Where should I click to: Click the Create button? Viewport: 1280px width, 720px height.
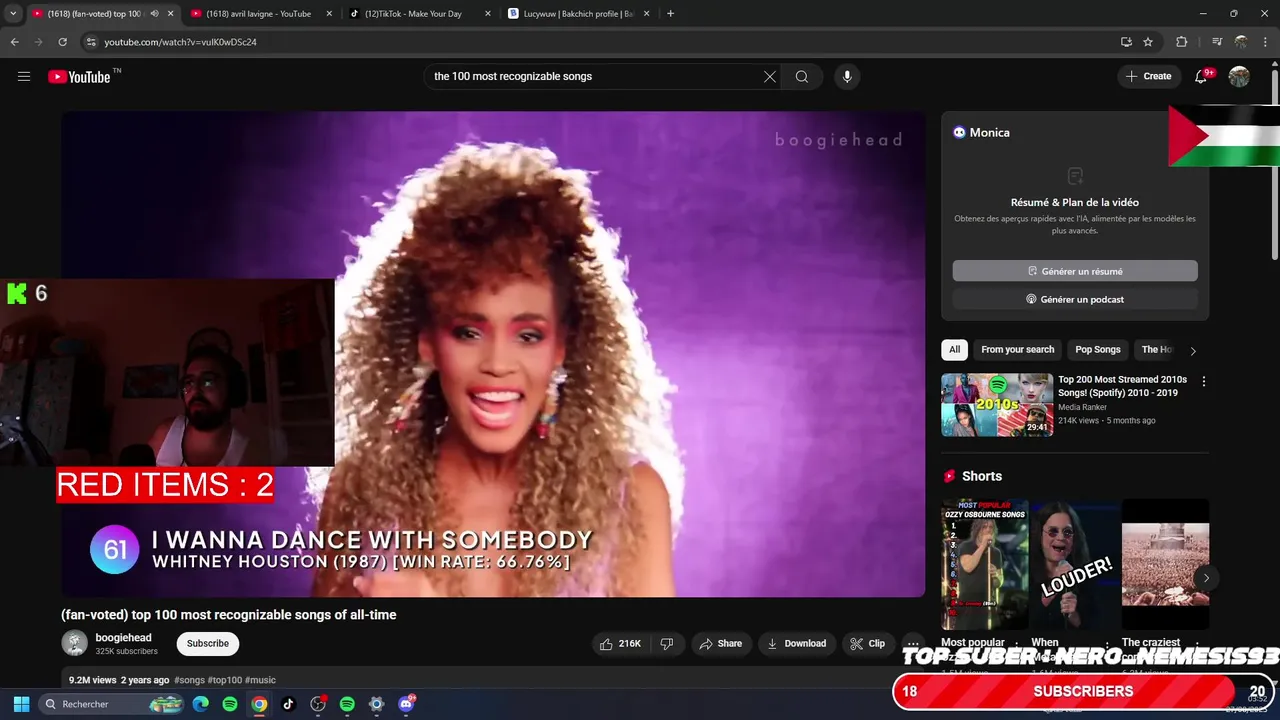click(x=1148, y=76)
